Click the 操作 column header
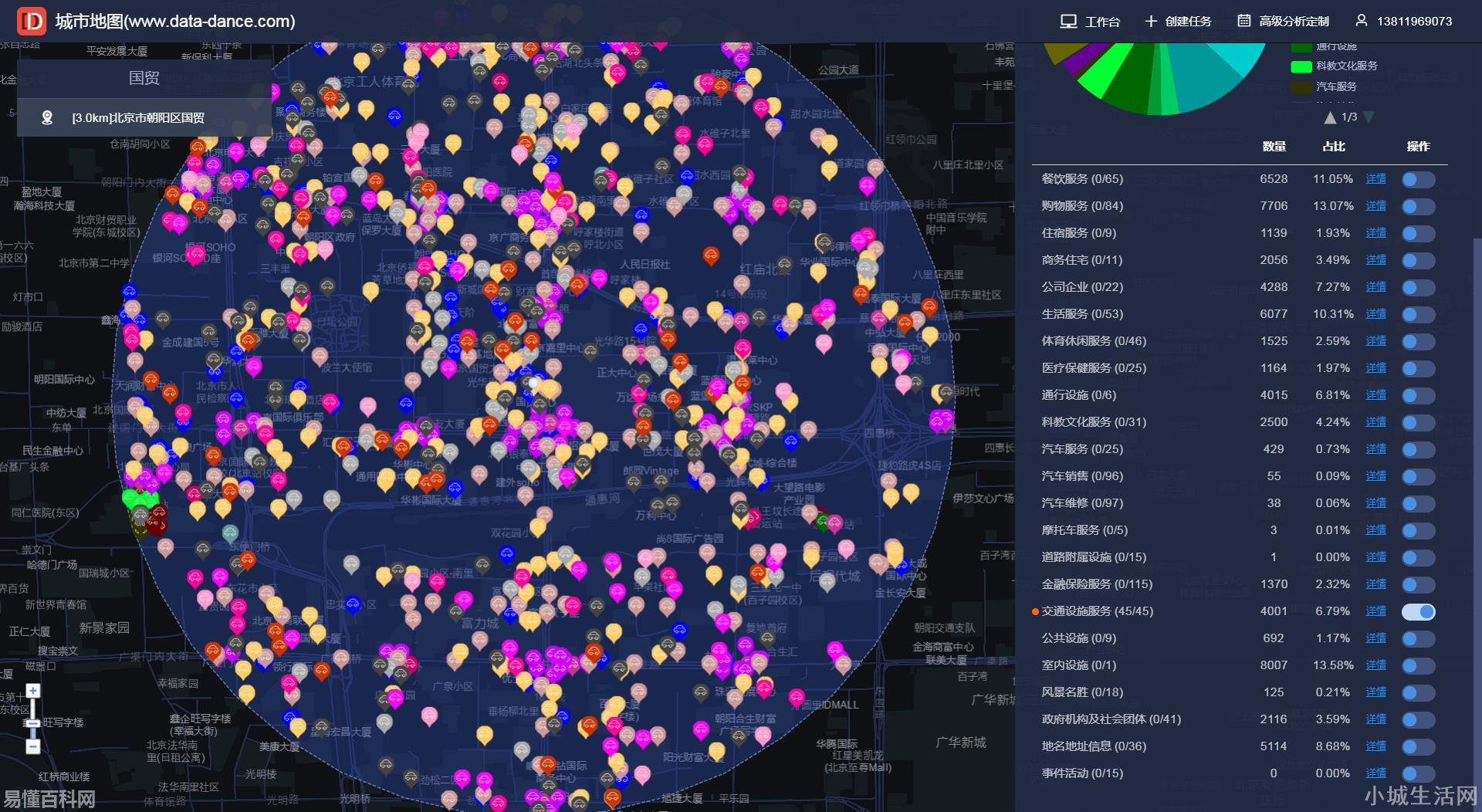Viewport: 1482px width, 812px height. 1418,147
